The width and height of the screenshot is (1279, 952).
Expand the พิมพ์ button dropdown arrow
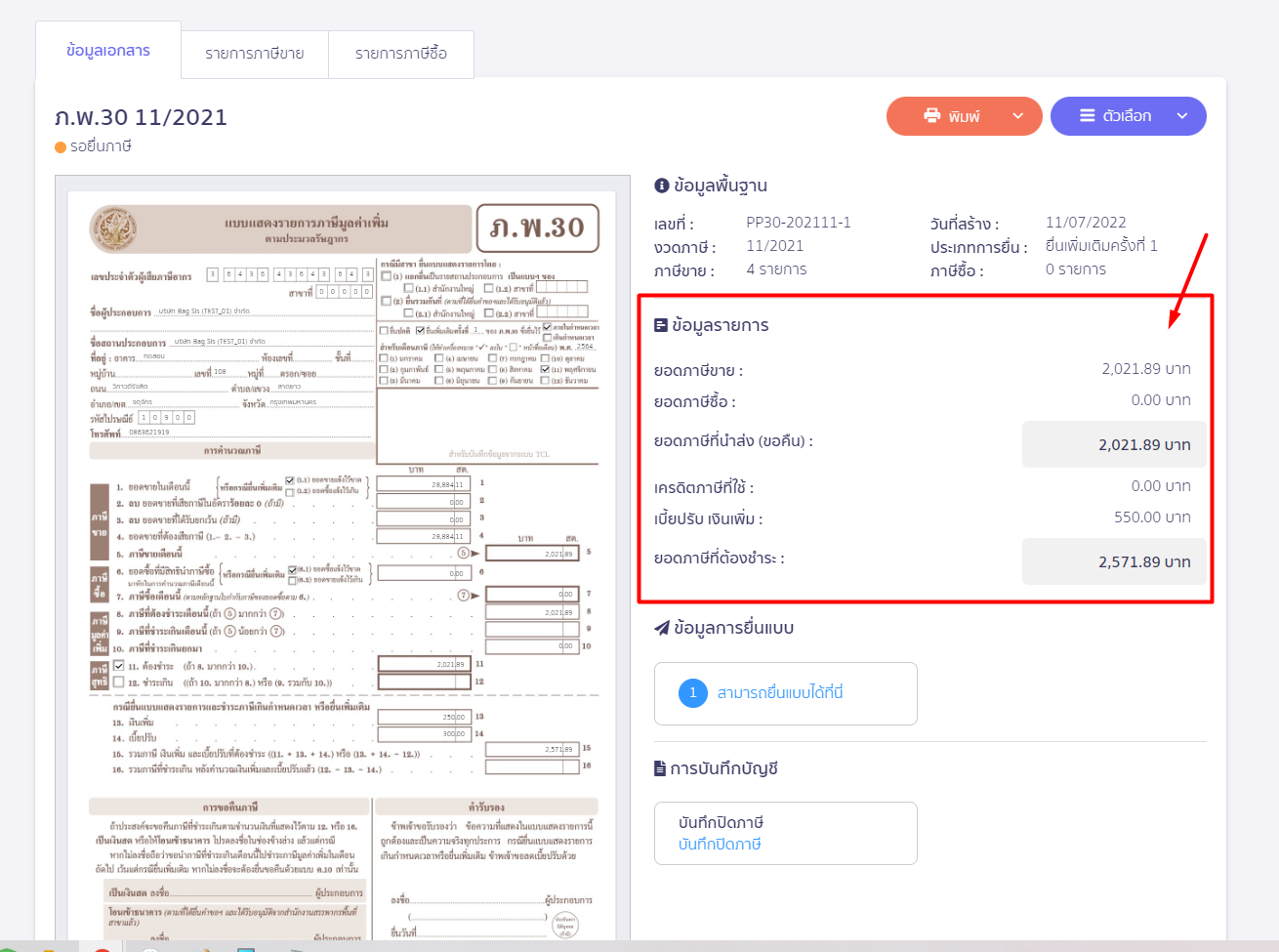1018,116
